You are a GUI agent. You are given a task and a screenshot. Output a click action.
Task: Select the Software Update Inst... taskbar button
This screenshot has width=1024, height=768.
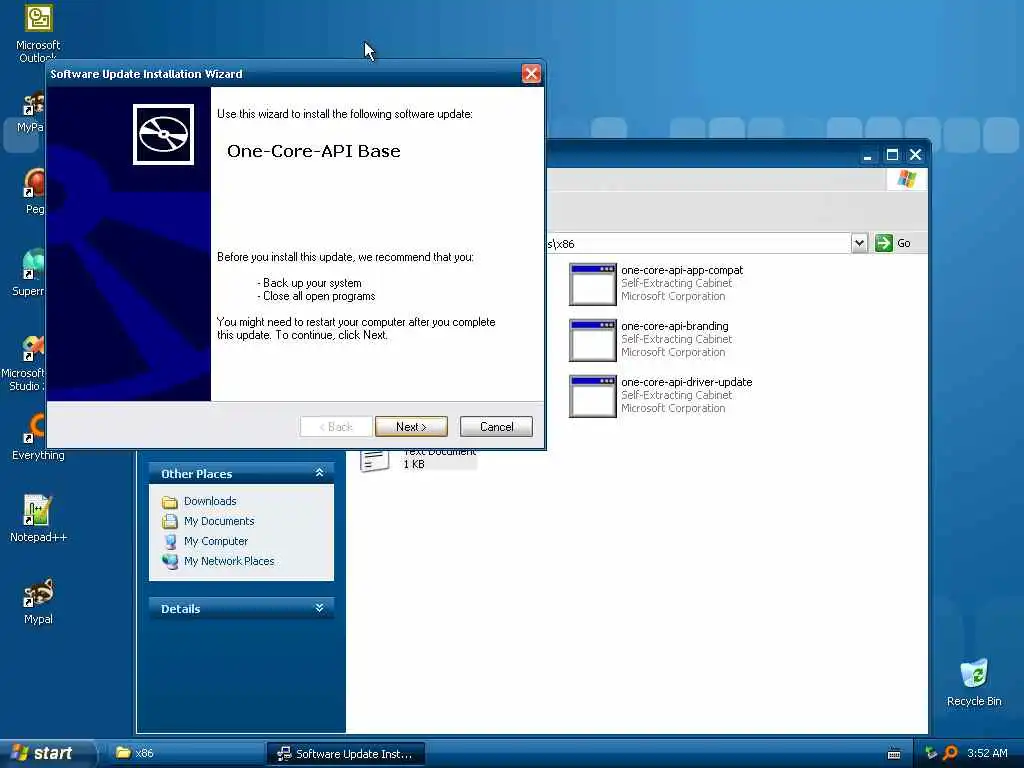[x=345, y=754]
